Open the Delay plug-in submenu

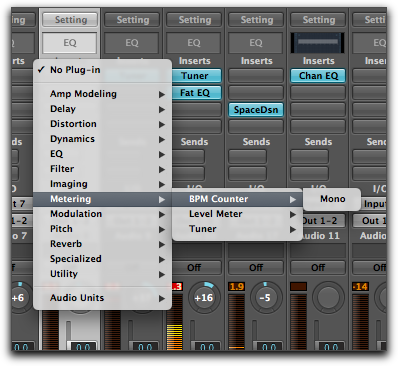click(102, 109)
